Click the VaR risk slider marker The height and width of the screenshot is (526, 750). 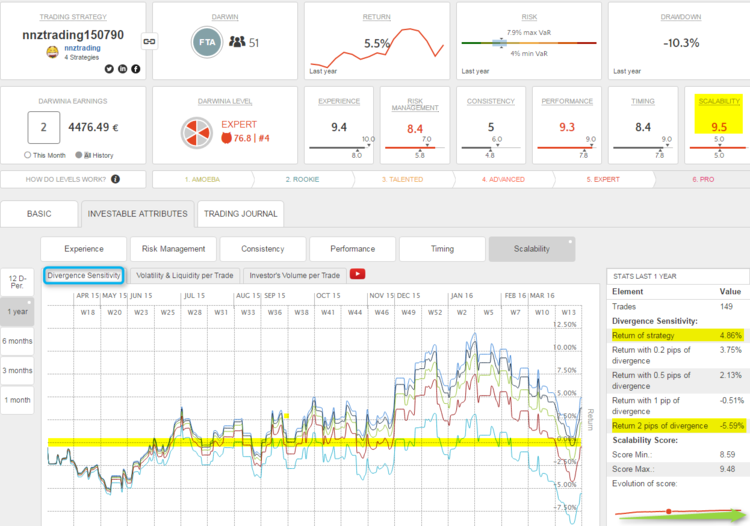coord(499,43)
